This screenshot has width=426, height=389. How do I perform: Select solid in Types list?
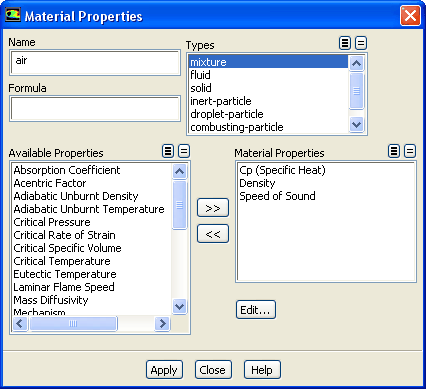268,88
